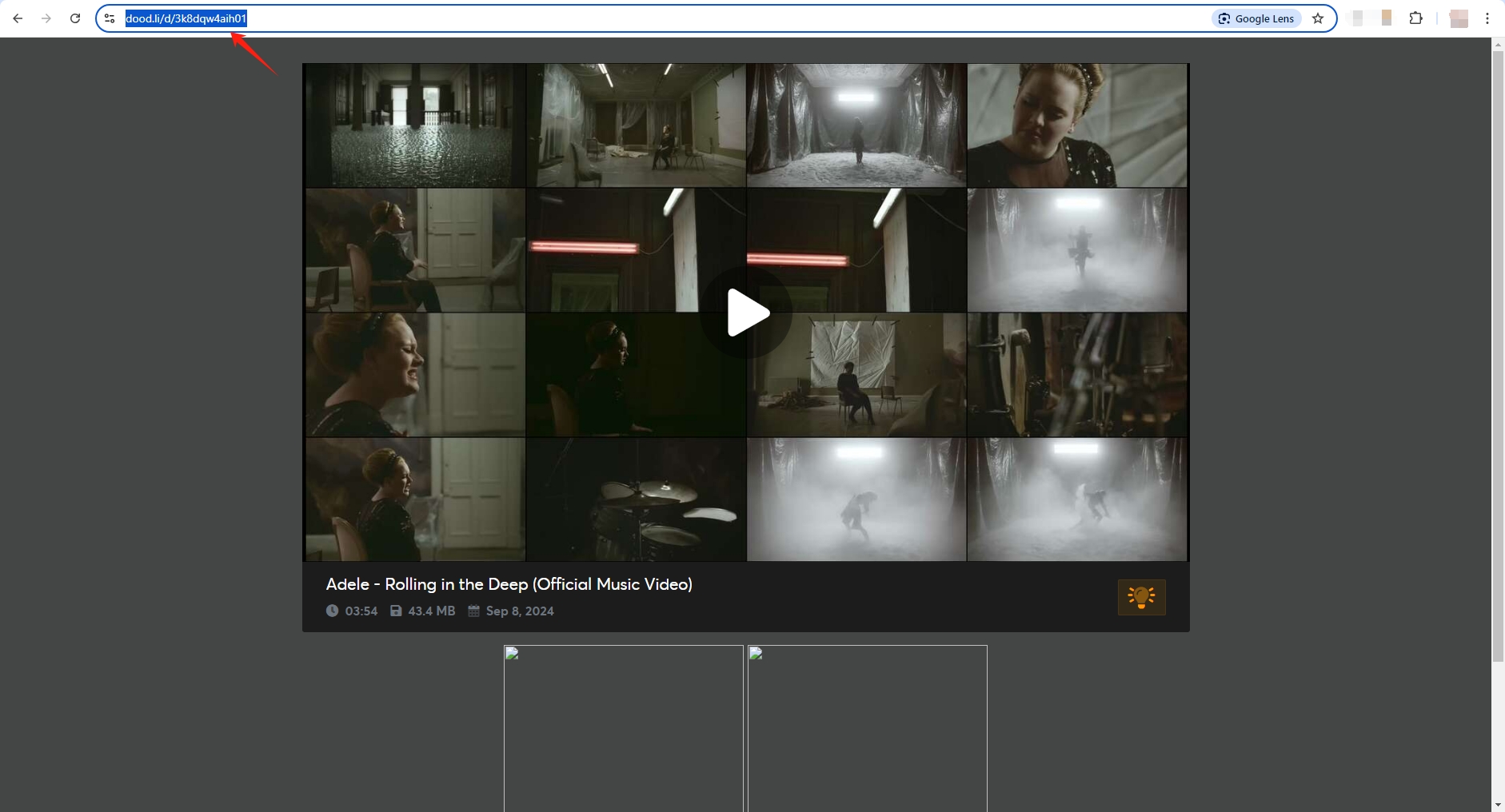Click the top-right Adele close-up thumbnail
Image resolution: width=1505 pixels, height=812 pixels.
(x=1077, y=125)
